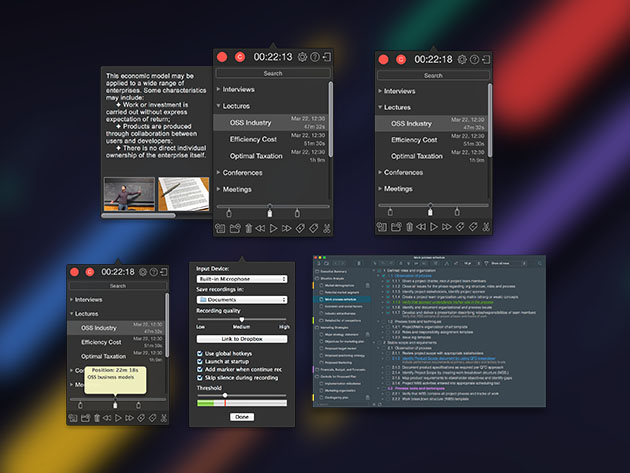Click the Link to Dropbox button

point(242,339)
